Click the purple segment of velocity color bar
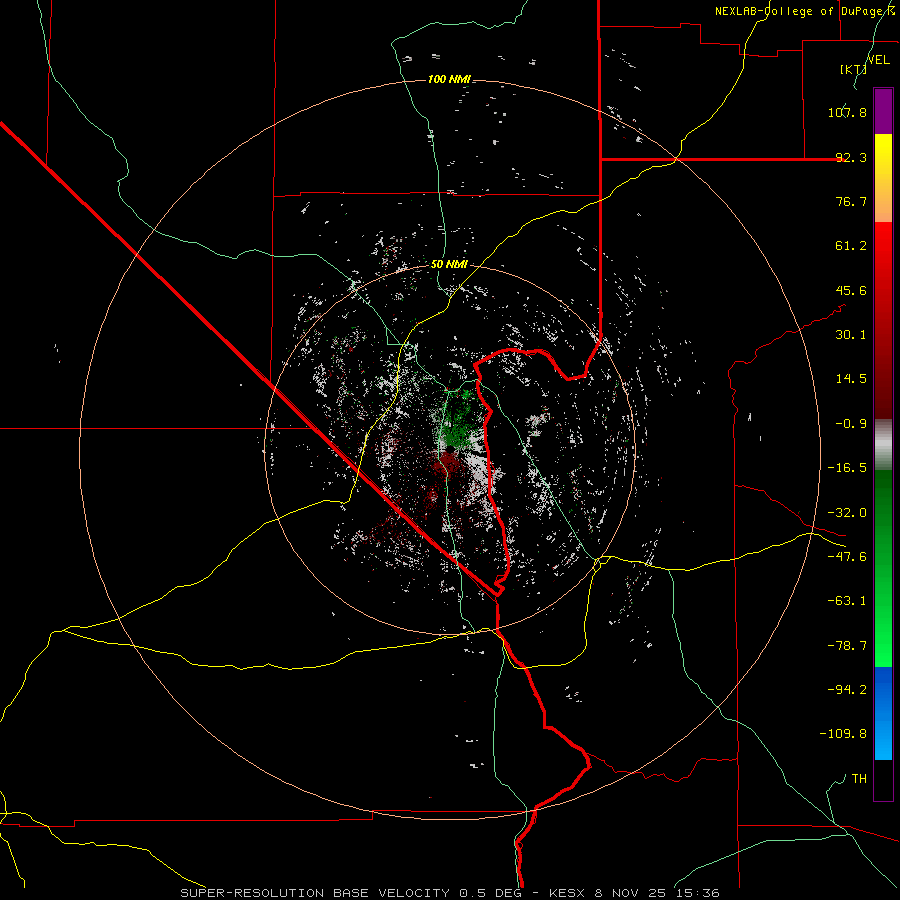 point(883,112)
